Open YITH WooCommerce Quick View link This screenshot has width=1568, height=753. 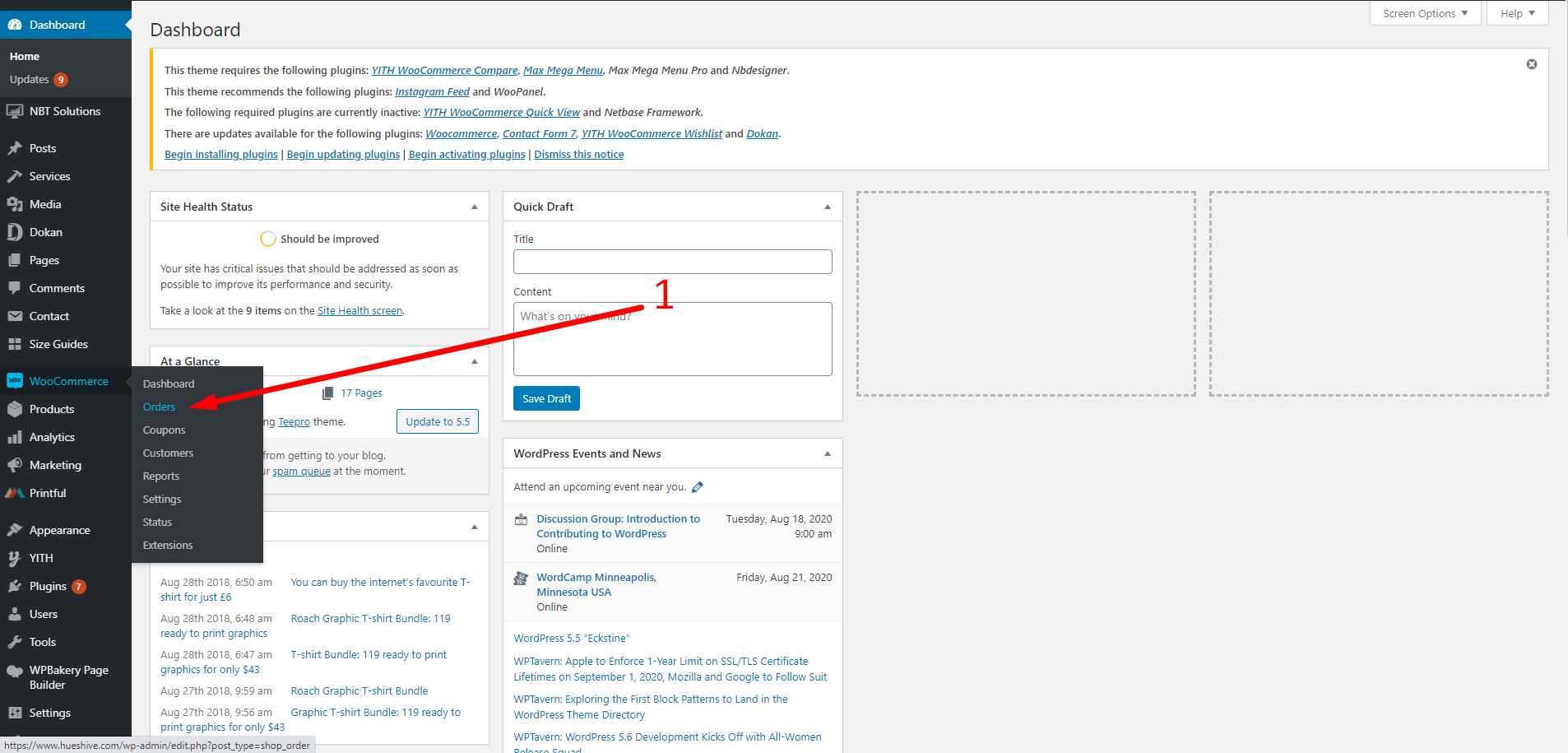pos(502,112)
